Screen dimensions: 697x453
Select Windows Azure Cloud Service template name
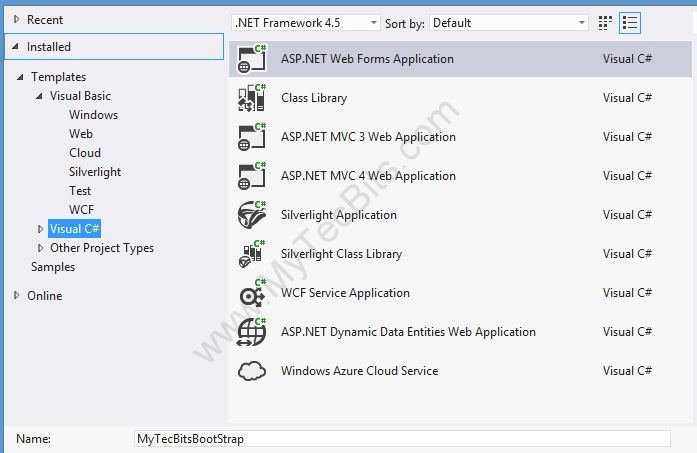coord(359,371)
